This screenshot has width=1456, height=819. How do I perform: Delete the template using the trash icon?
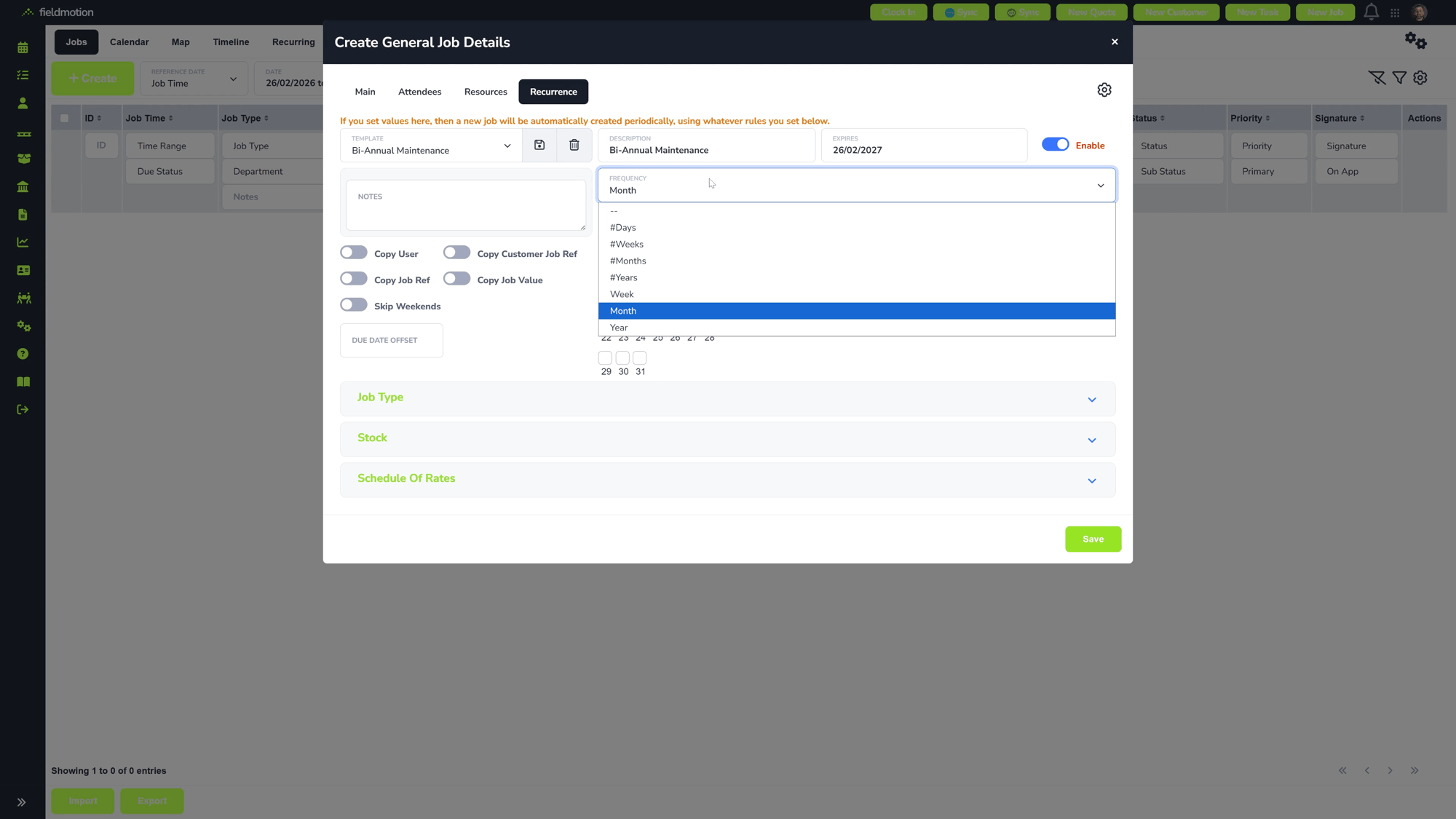click(574, 145)
